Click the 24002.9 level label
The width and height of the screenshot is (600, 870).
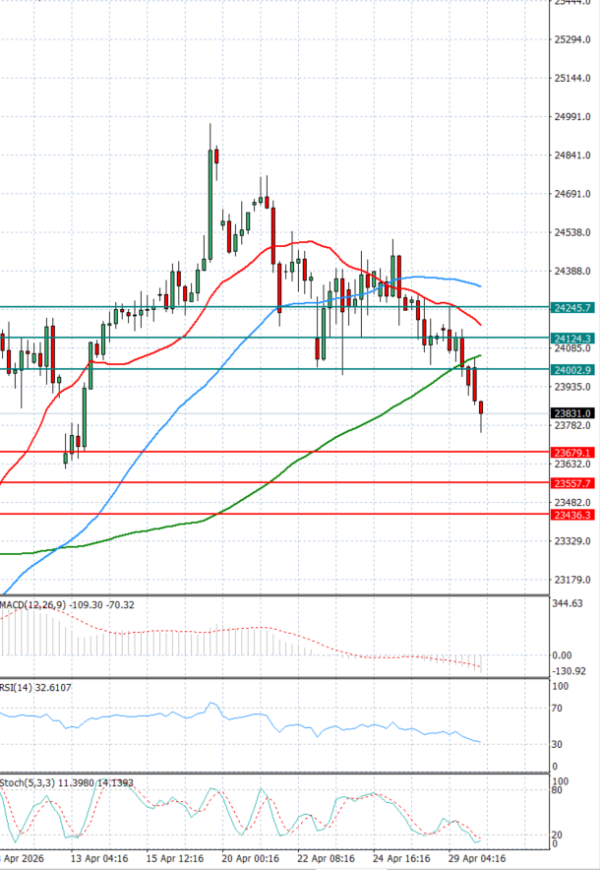573,370
